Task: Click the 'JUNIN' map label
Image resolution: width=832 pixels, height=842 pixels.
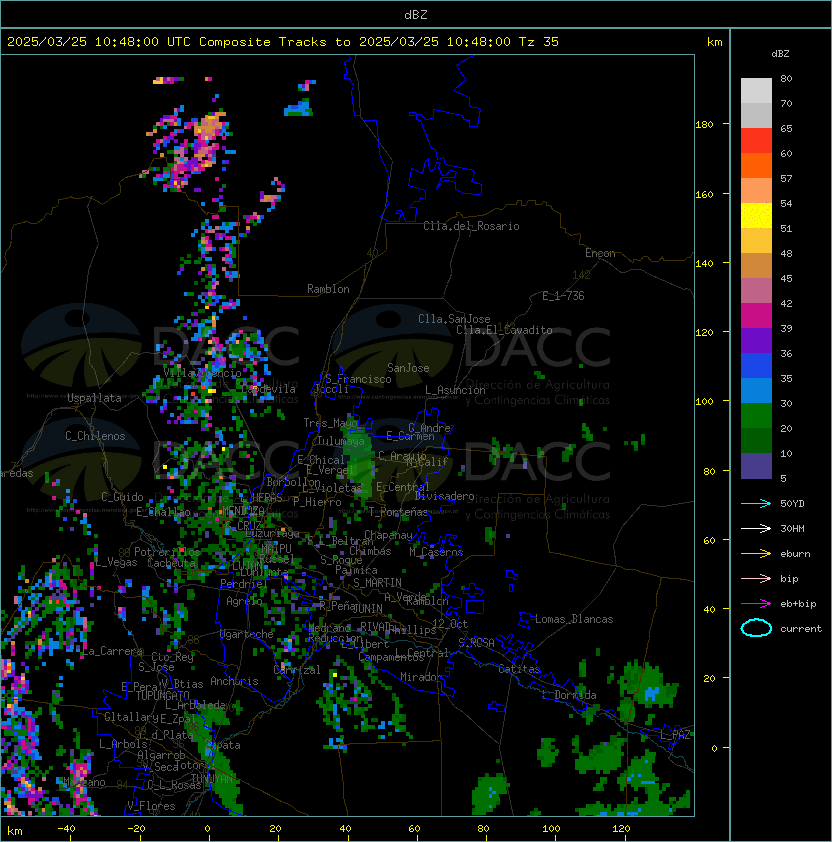Action: pos(367,608)
